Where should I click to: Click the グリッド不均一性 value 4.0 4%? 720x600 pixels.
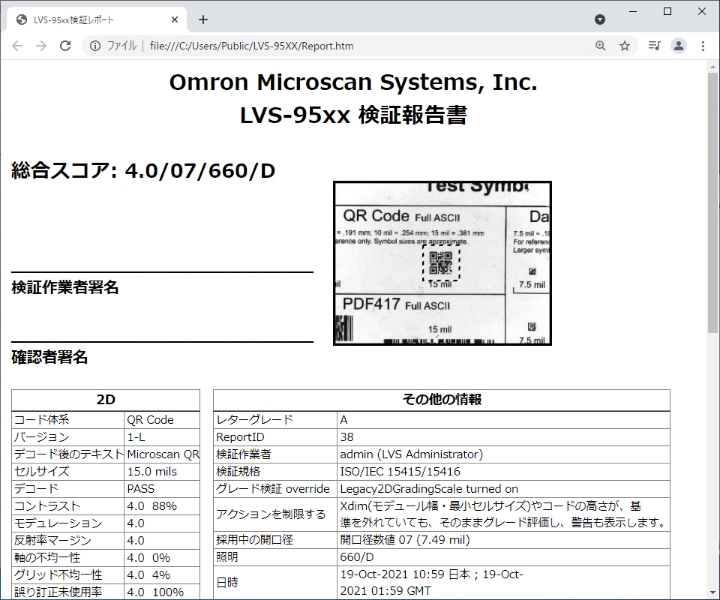[x=162, y=575]
